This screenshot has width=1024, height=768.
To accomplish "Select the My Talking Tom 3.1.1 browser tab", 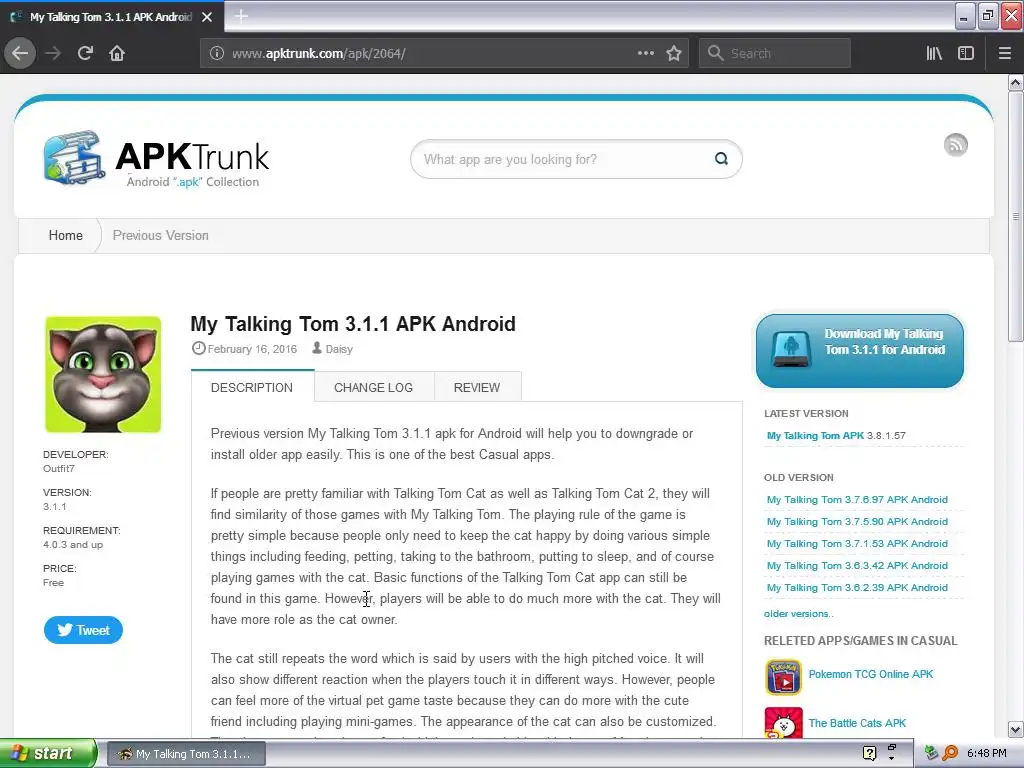I will (x=111, y=17).
